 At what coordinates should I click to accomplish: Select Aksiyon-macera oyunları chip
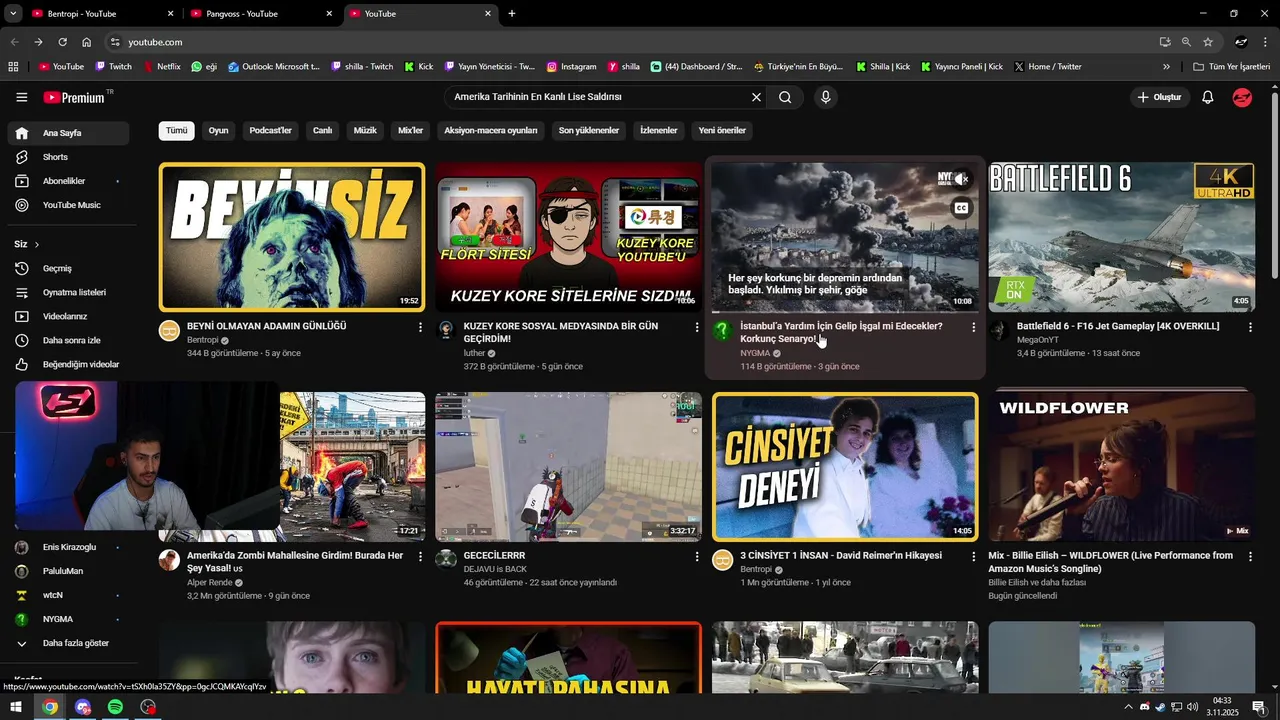pyautogui.click(x=491, y=130)
